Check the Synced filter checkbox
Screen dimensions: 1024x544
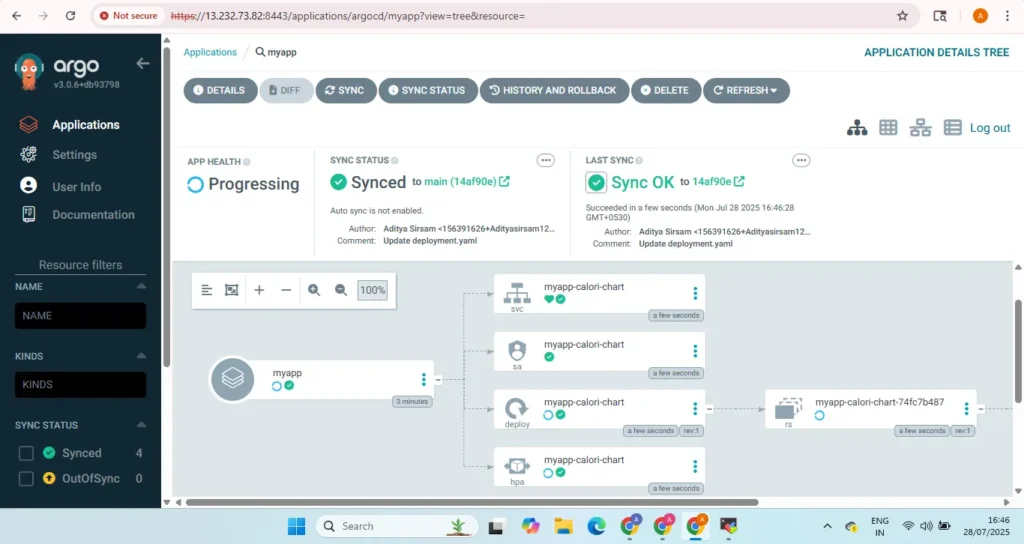tap(27, 453)
